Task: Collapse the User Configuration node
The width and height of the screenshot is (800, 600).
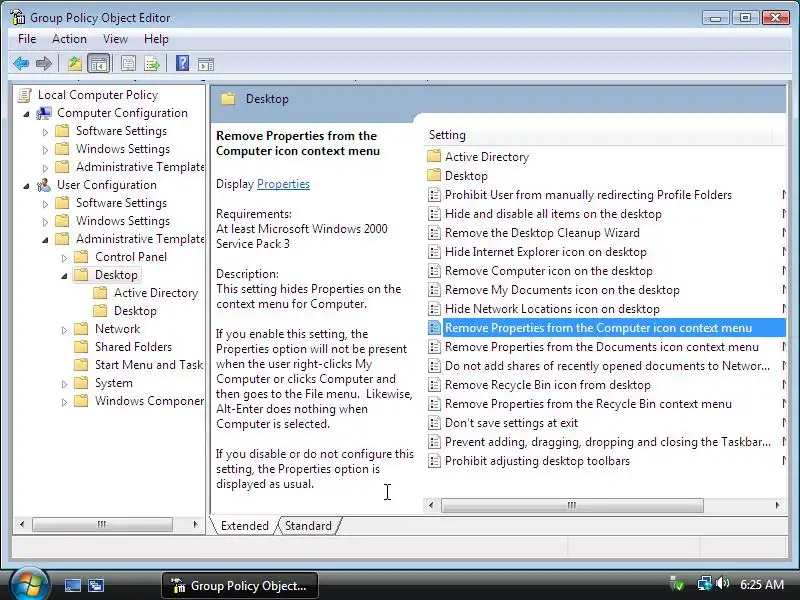Action: pyautogui.click(x=27, y=186)
